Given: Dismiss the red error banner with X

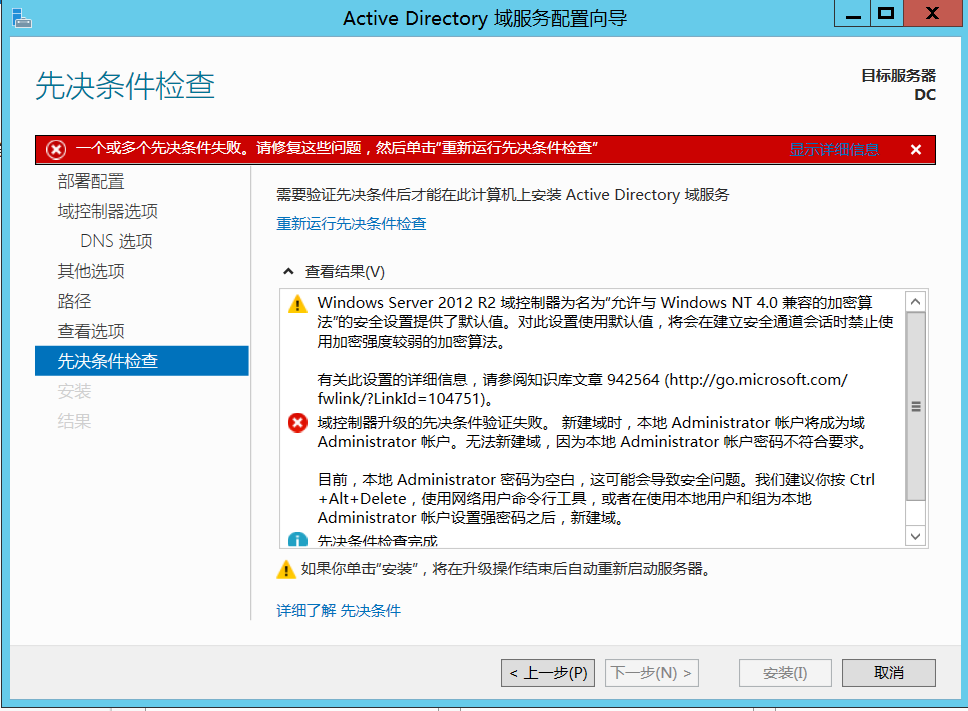Looking at the screenshot, I should 915,149.
